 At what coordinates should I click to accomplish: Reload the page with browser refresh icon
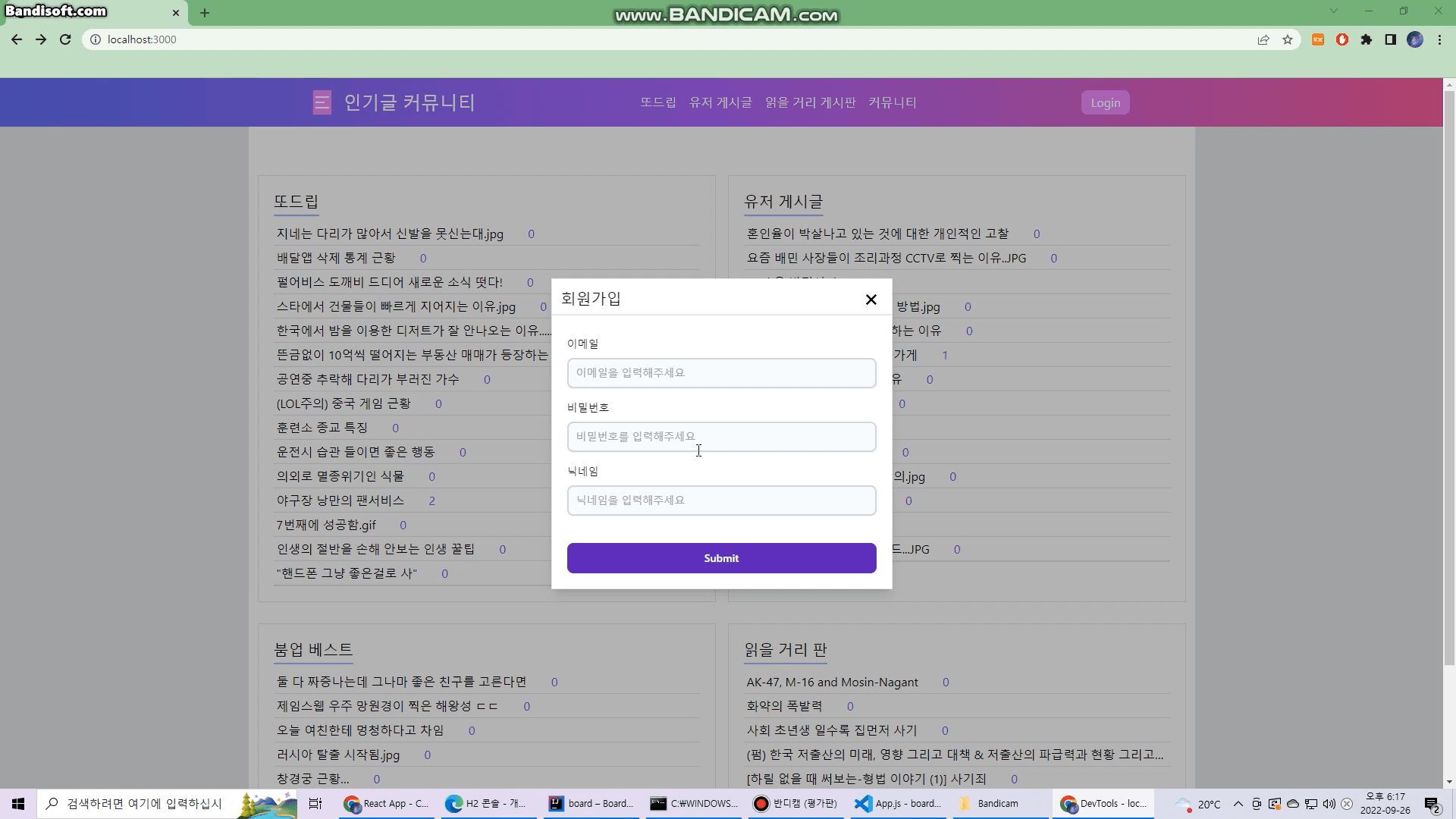pyautogui.click(x=65, y=39)
